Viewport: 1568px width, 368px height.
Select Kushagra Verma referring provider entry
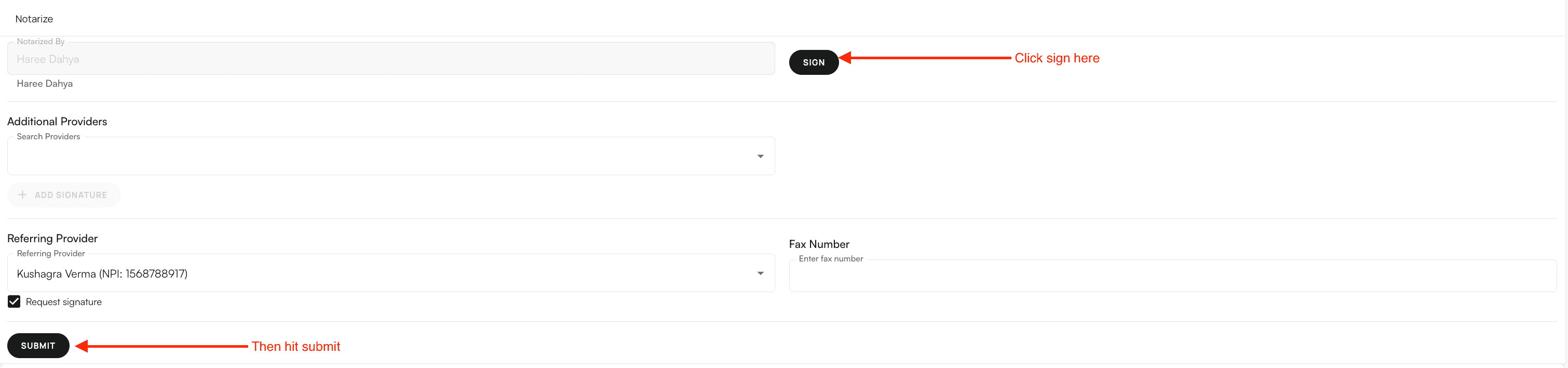[x=102, y=273]
